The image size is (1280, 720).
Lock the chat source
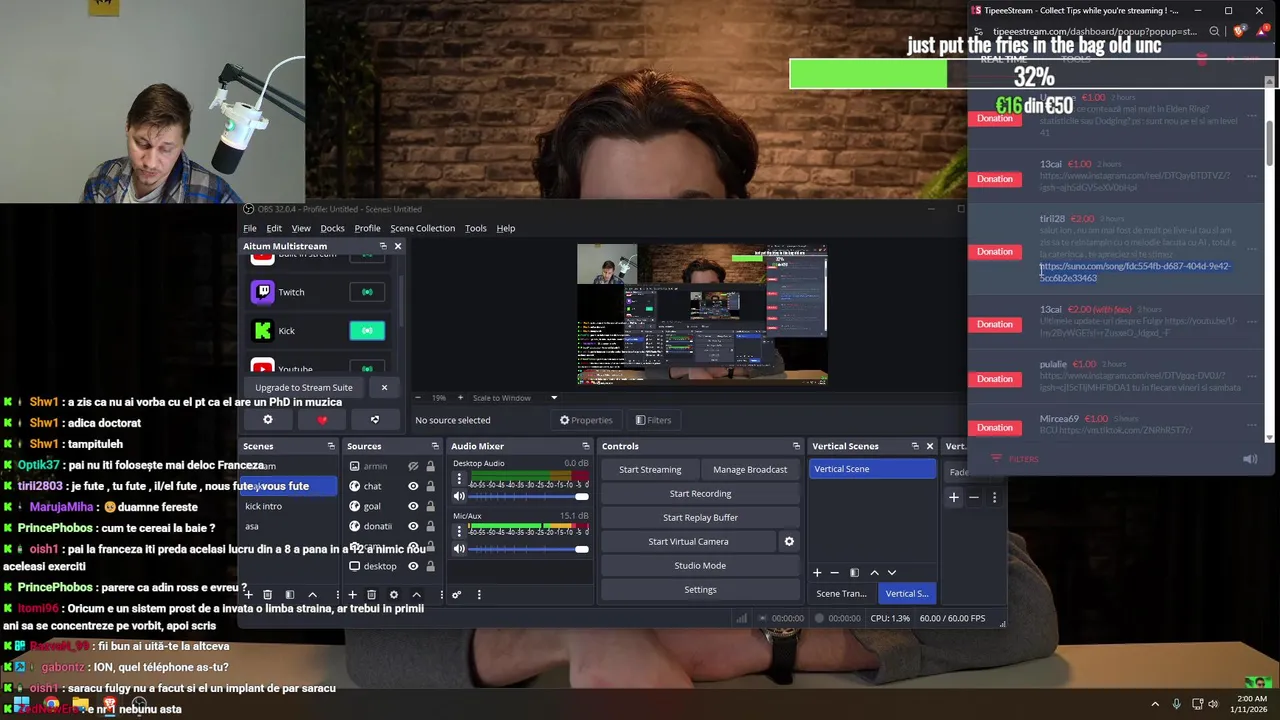click(x=431, y=486)
